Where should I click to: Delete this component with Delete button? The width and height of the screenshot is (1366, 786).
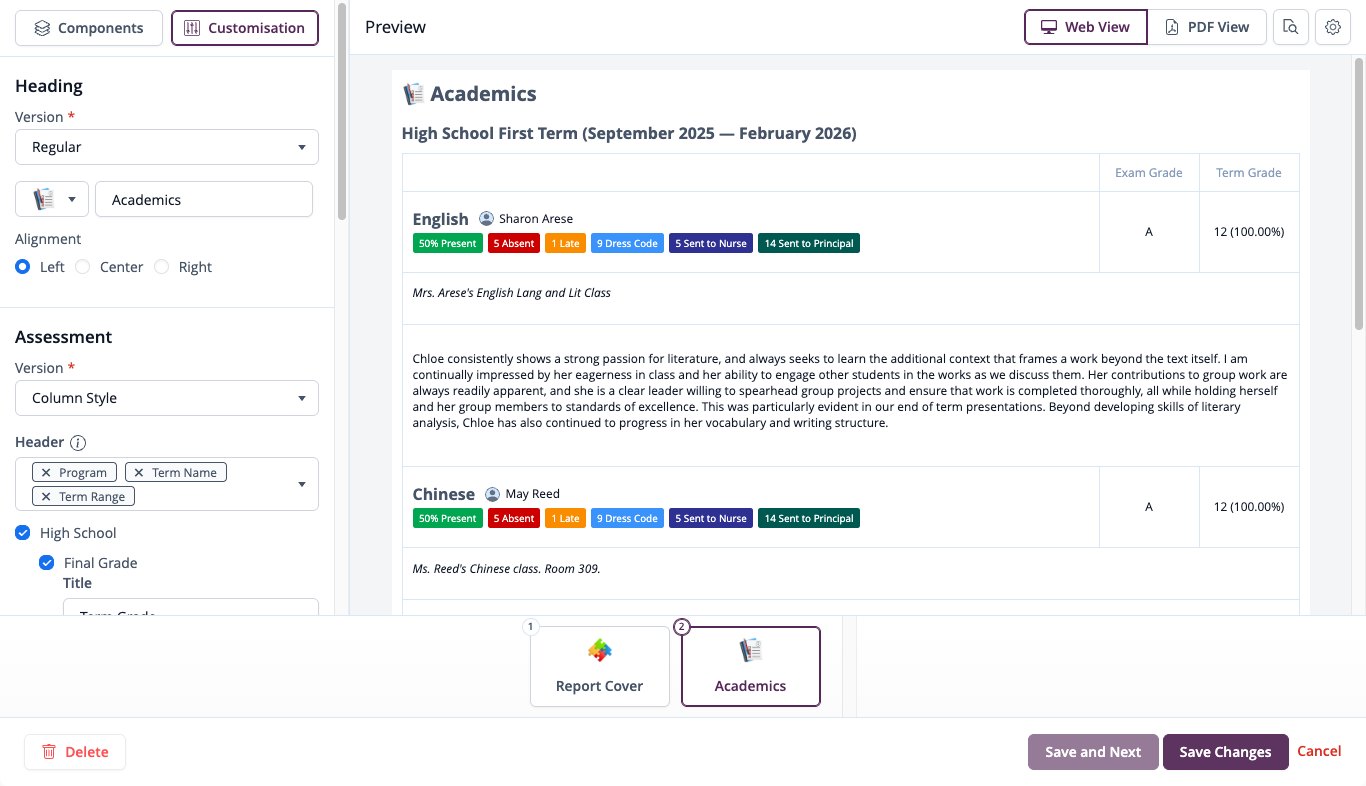(75, 752)
